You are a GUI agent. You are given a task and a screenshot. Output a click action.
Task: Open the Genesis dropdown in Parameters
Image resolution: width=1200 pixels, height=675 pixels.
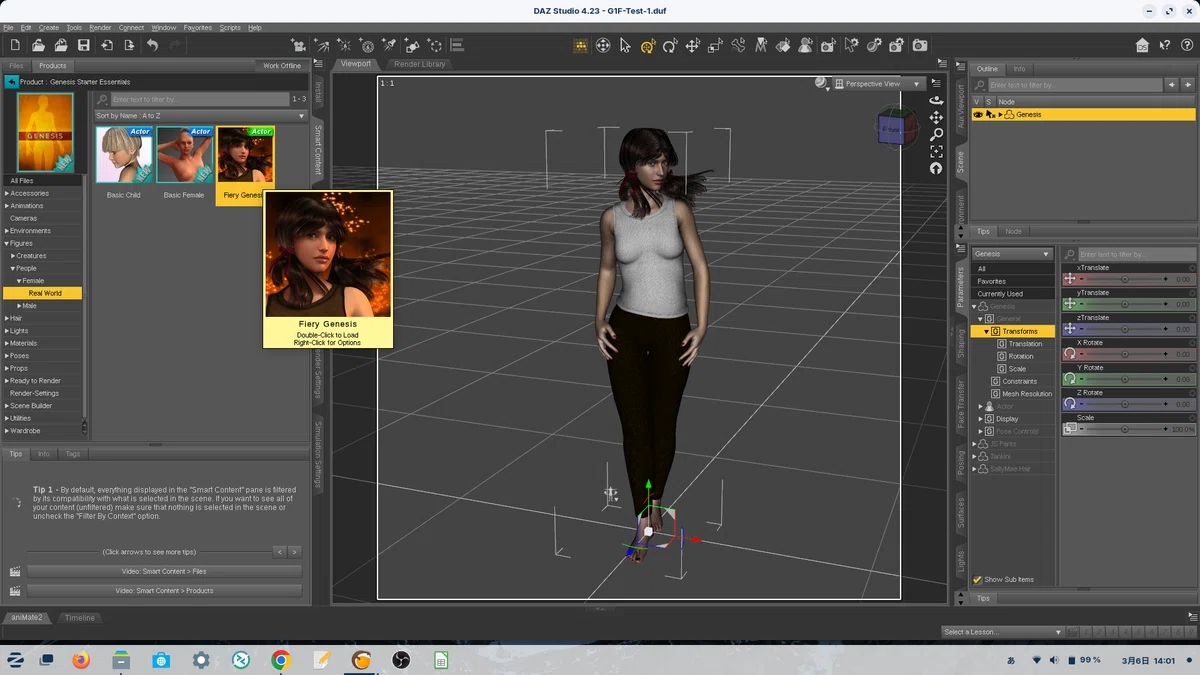1012,254
